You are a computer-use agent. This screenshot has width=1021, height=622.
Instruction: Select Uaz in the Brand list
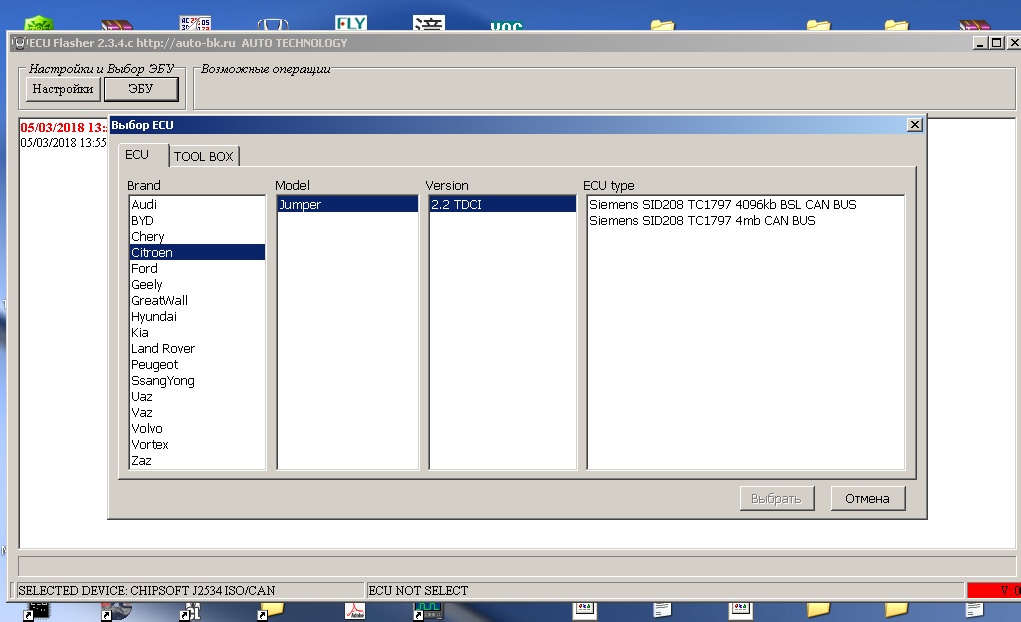[197, 397]
